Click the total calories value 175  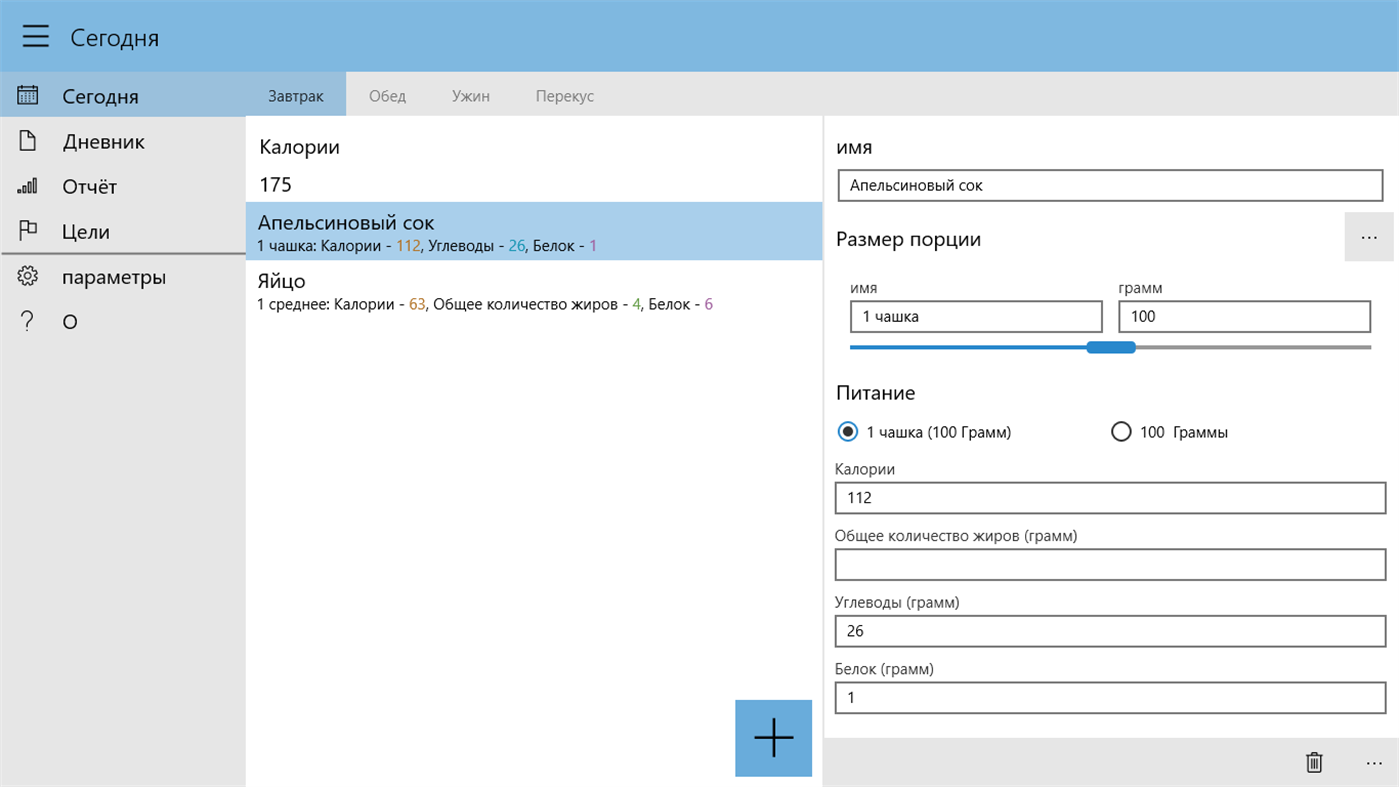275,185
